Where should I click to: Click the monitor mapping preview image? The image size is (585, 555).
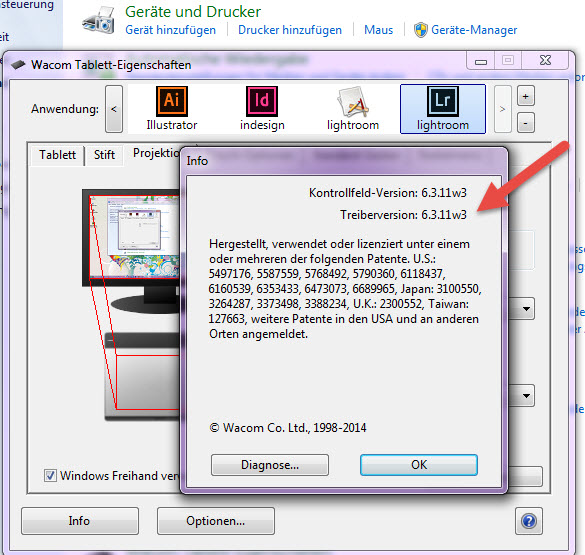click(x=131, y=251)
